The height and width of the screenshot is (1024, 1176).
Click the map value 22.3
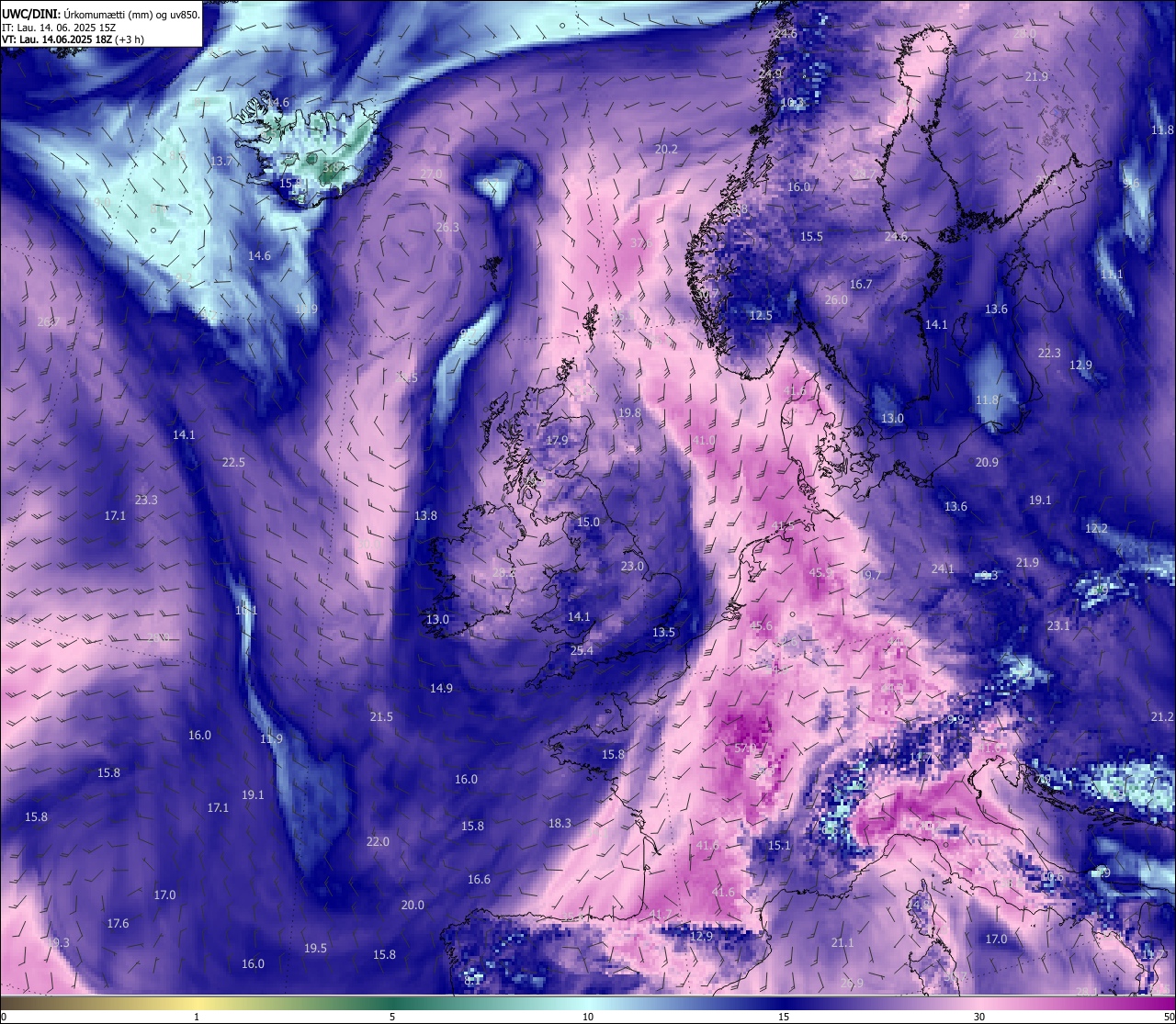pos(1049,354)
